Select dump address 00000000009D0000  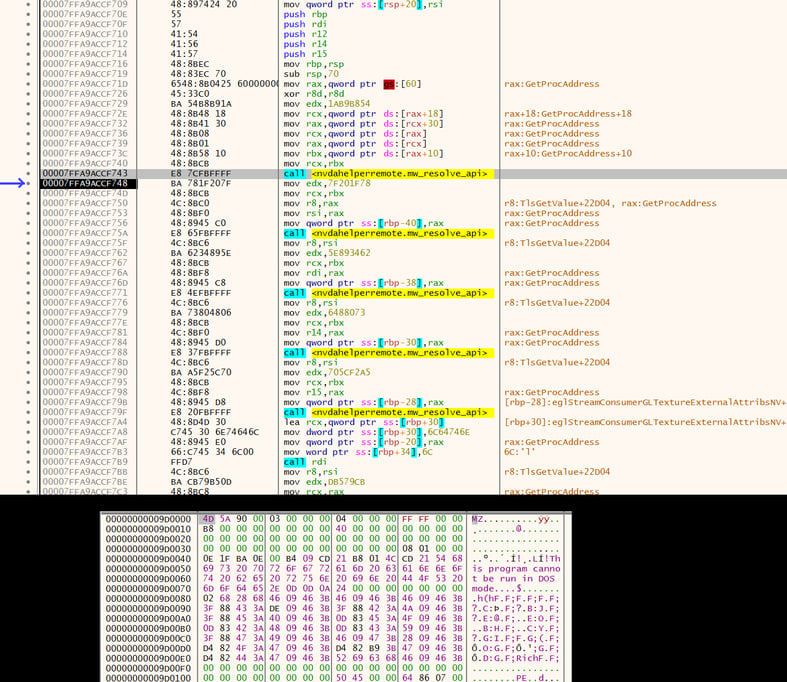(149, 519)
